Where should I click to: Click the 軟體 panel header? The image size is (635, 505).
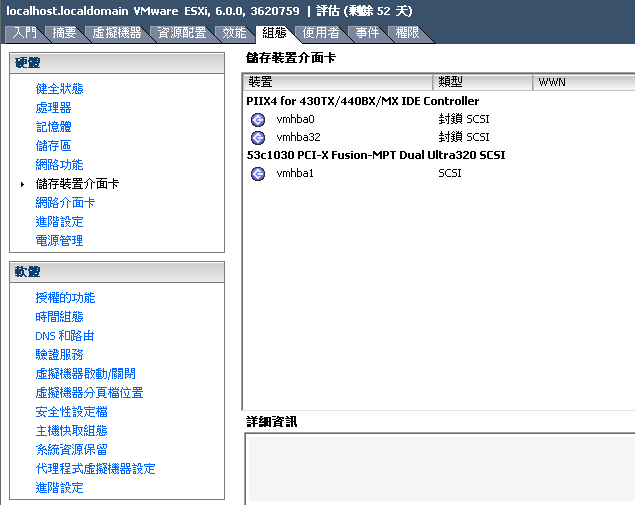117,272
